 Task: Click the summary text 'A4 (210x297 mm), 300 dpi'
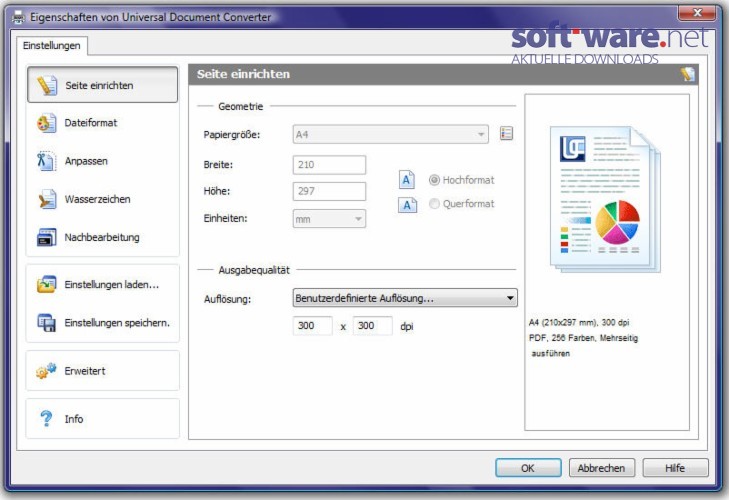pyautogui.click(x=579, y=322)
